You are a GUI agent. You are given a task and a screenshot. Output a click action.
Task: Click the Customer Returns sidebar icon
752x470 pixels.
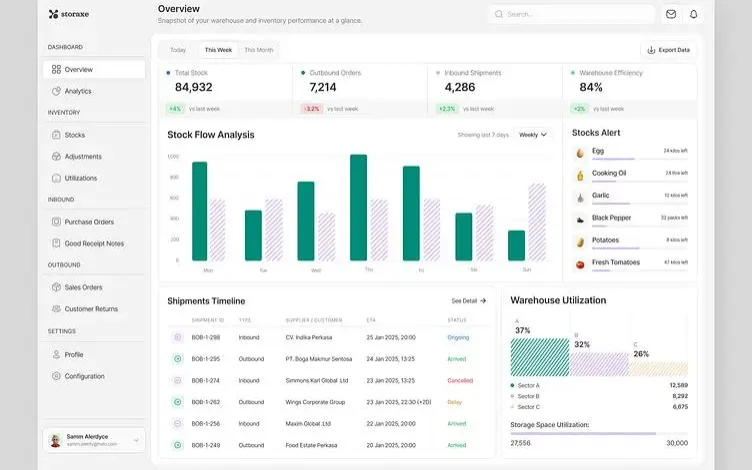click(x=56, y=309)
